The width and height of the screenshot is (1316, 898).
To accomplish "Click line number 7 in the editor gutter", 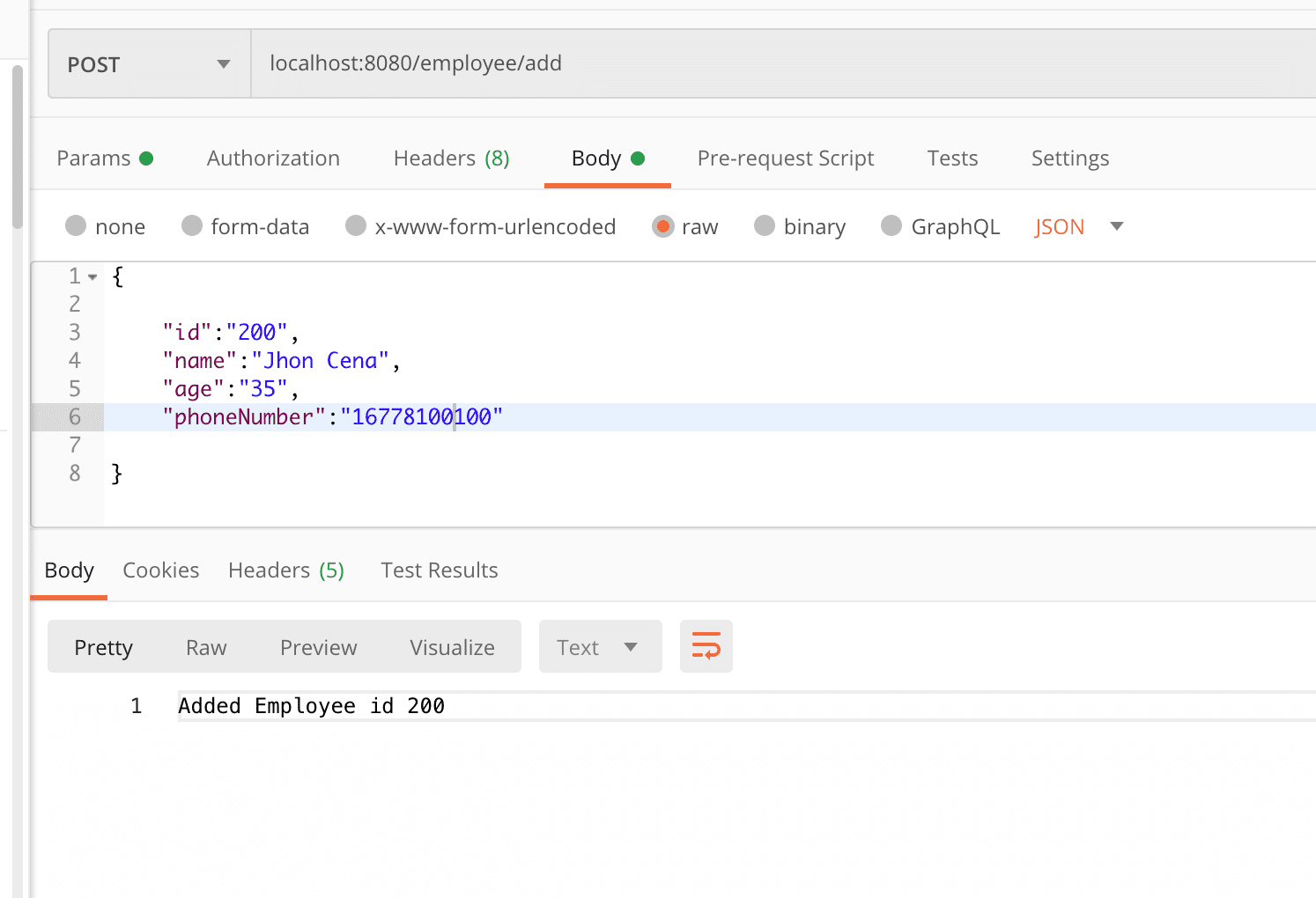I will (x=75, y=445).
